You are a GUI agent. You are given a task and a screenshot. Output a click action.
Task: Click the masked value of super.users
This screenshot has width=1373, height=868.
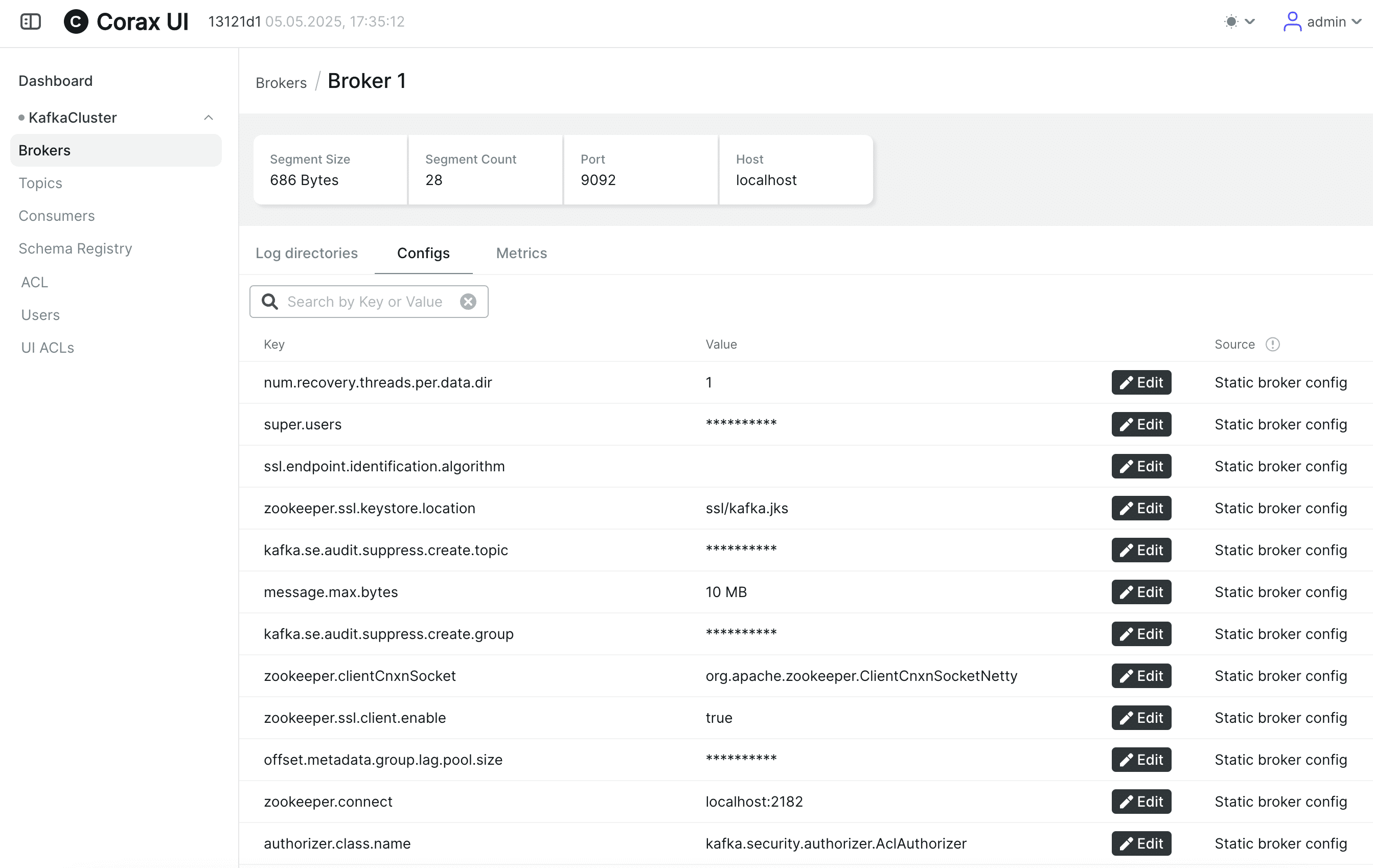pos(741,424)
